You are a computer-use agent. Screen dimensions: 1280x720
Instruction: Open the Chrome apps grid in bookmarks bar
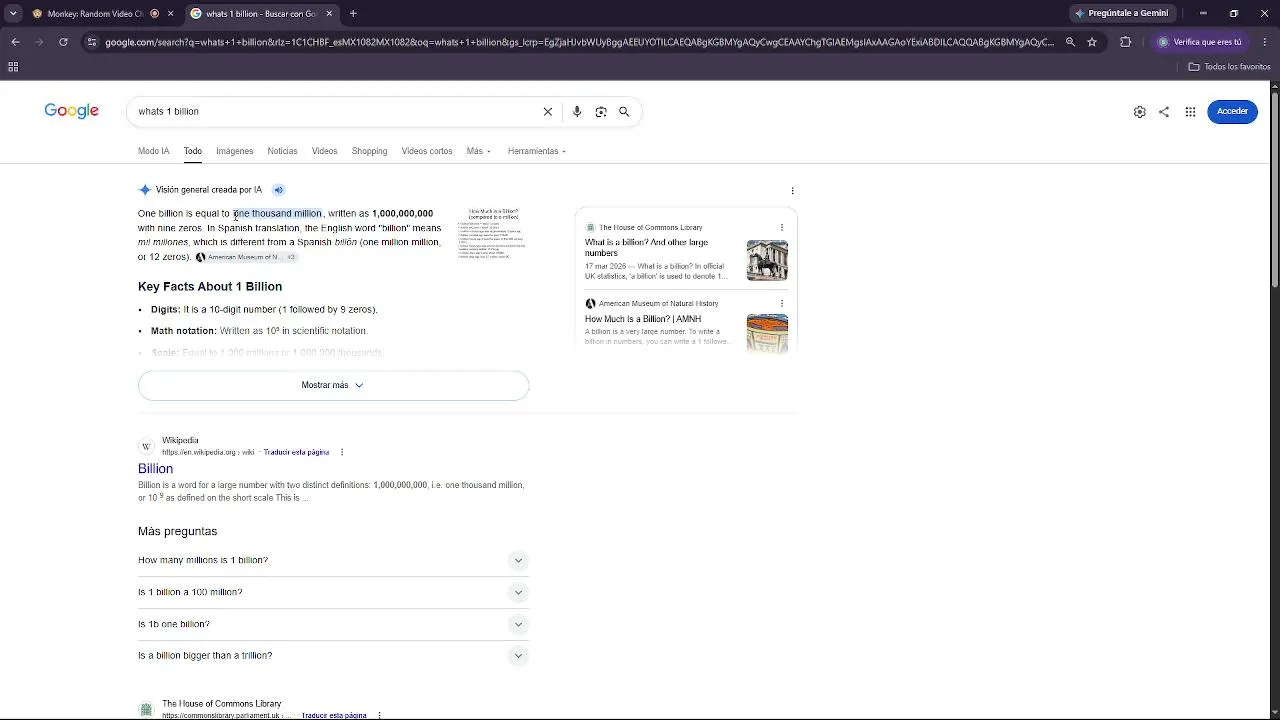pyautogui.click(x=13, y=67)
